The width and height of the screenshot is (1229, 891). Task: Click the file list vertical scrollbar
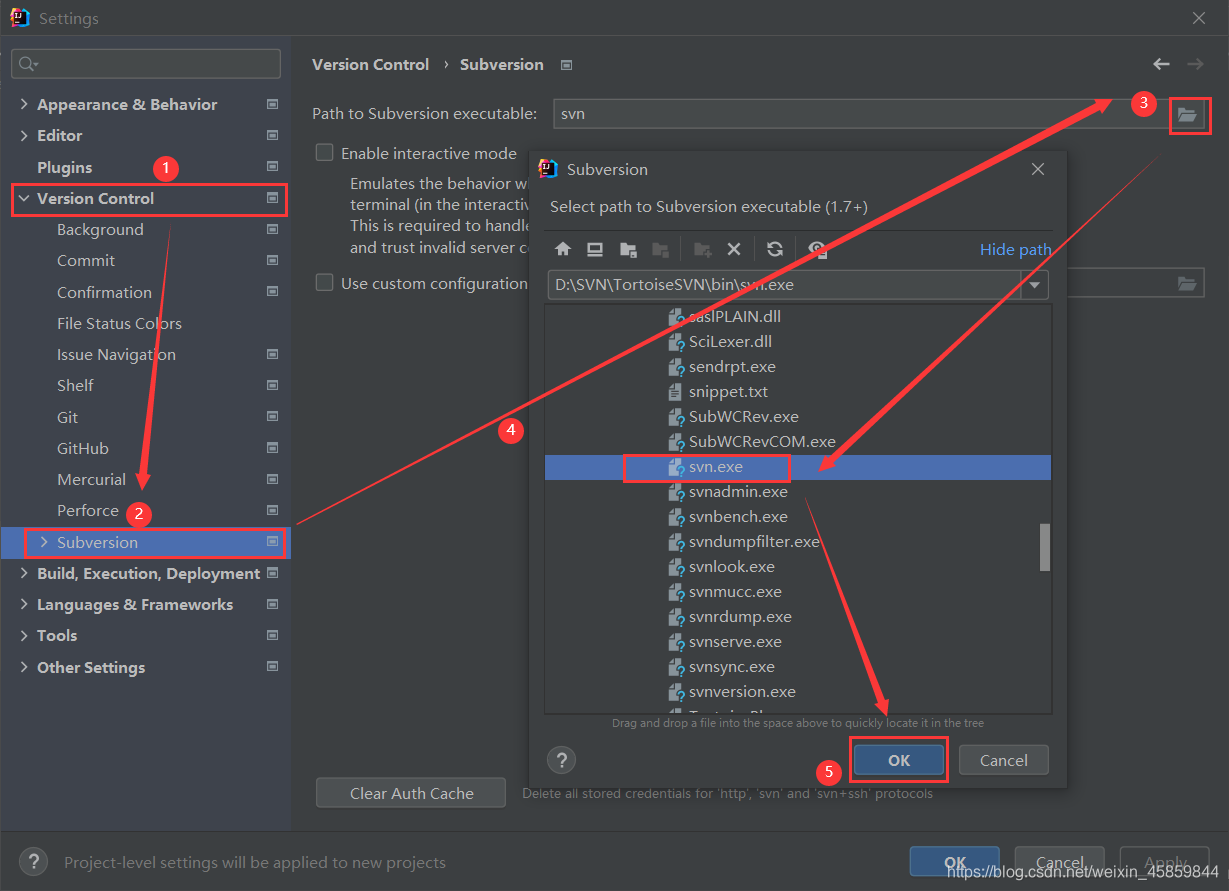tap(1045, 547)
